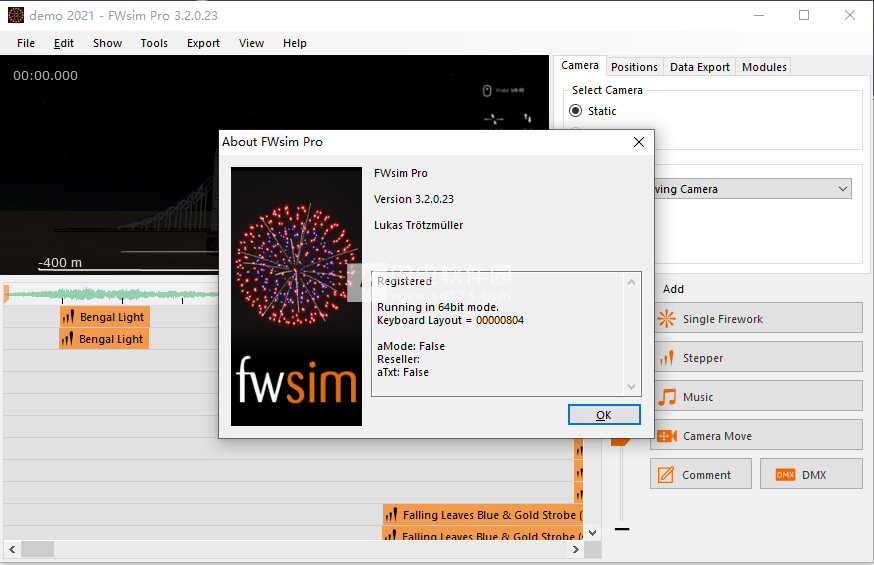Open the Export menu
The image size is (874, 565).
pos(203,43)
